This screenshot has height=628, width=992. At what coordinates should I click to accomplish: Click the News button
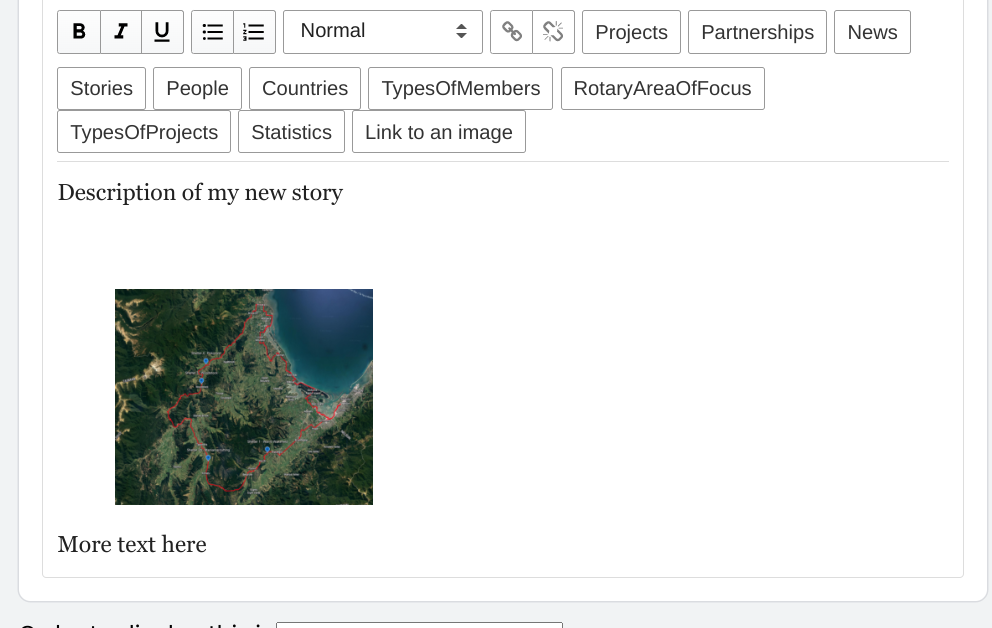pos(872,32)
